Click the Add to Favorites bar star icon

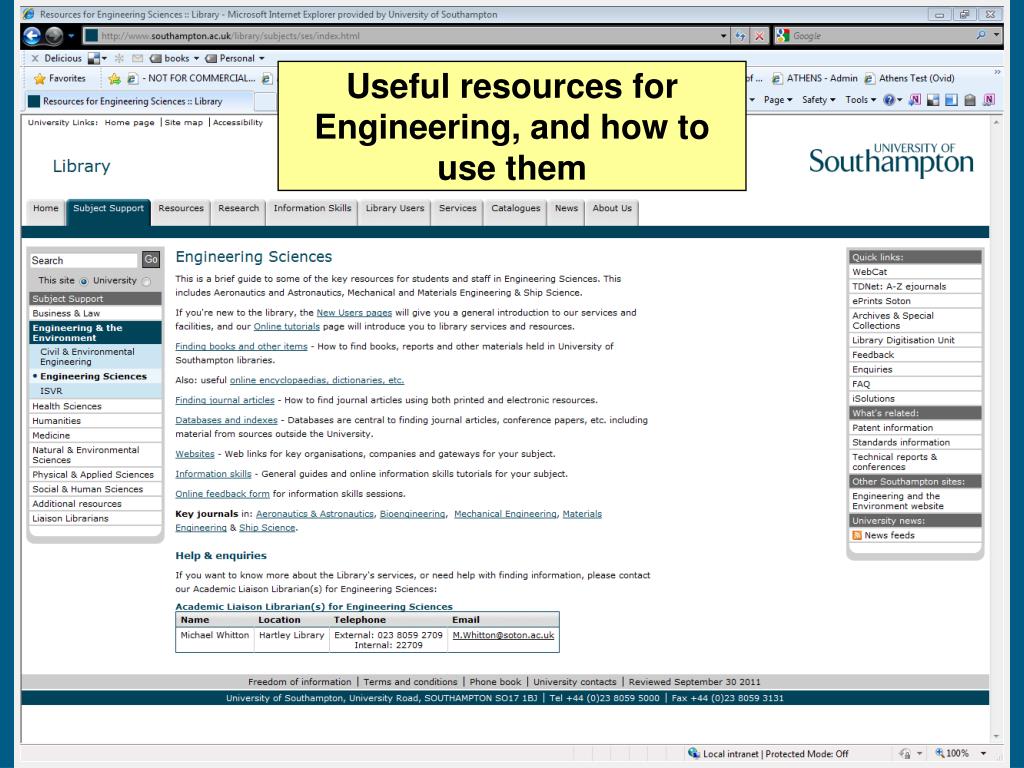[114, 78]
